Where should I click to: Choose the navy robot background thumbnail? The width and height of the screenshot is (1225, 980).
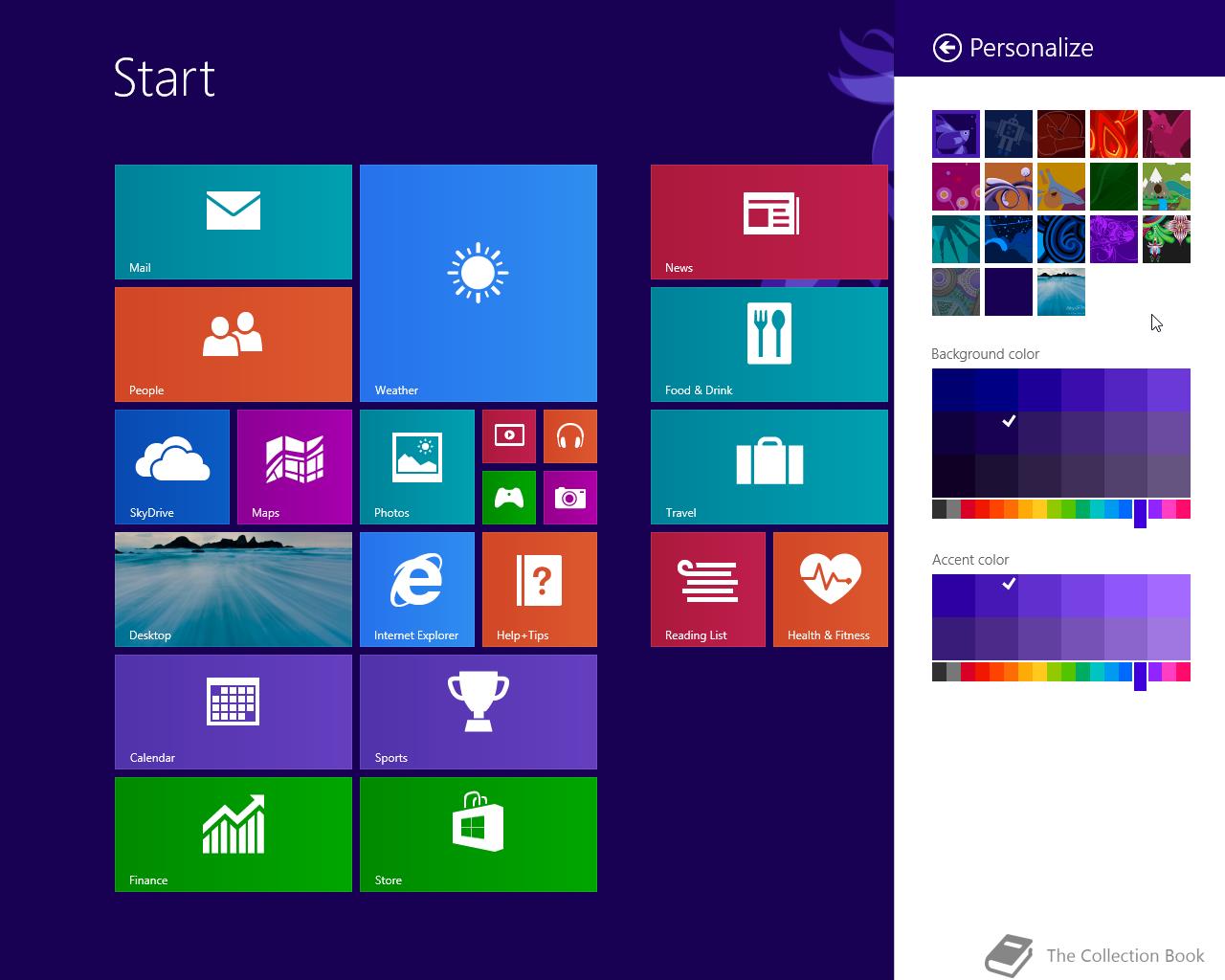(x=1009, y=134)
